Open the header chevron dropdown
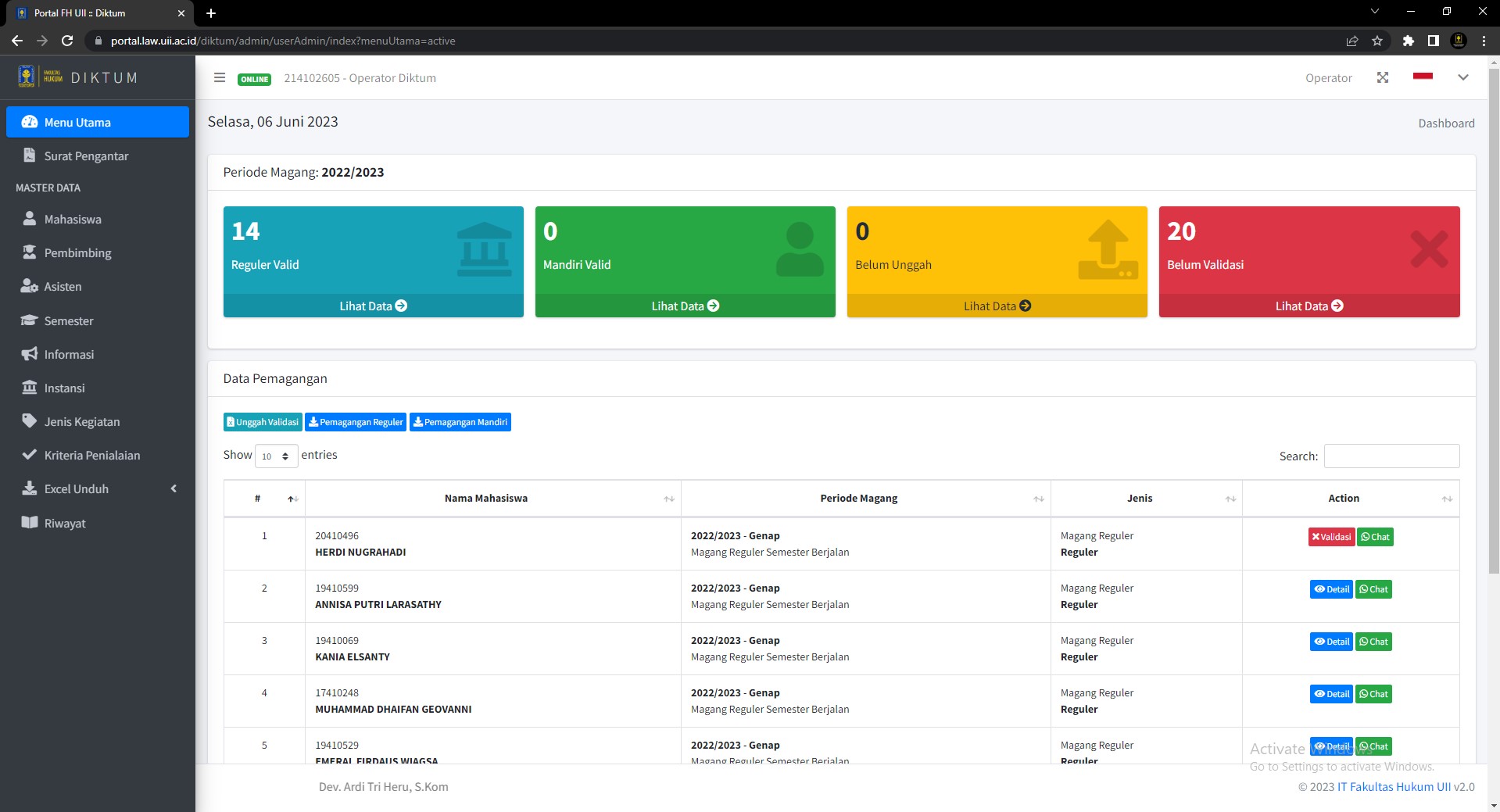This screenshot has width=1500, height=812. pyautogui.click(x=1463, y=77)
